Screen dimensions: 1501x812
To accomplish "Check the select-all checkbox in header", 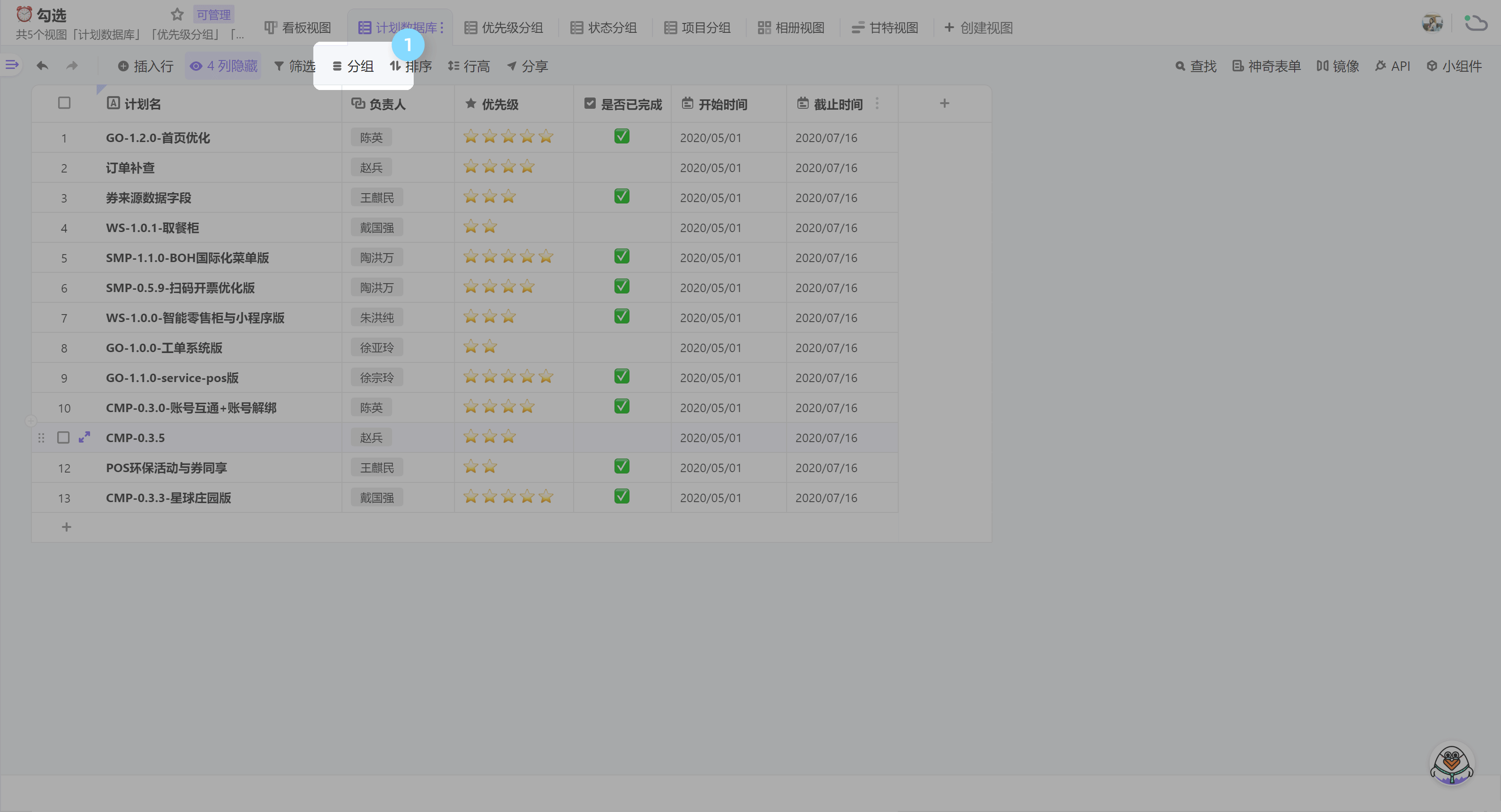I will [x=64, y=103].
